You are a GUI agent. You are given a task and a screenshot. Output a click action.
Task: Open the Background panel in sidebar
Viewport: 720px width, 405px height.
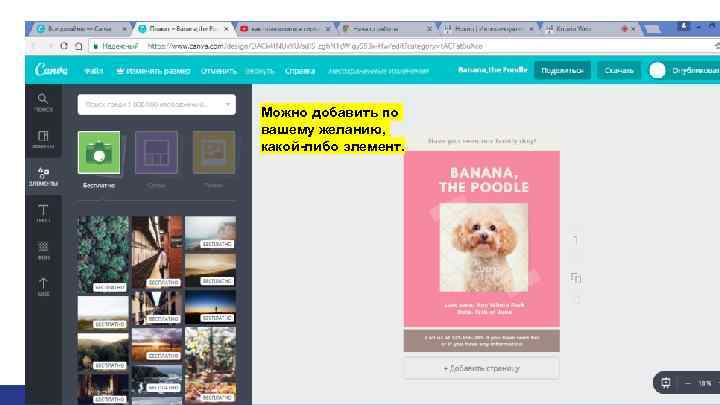pos(43,250)
